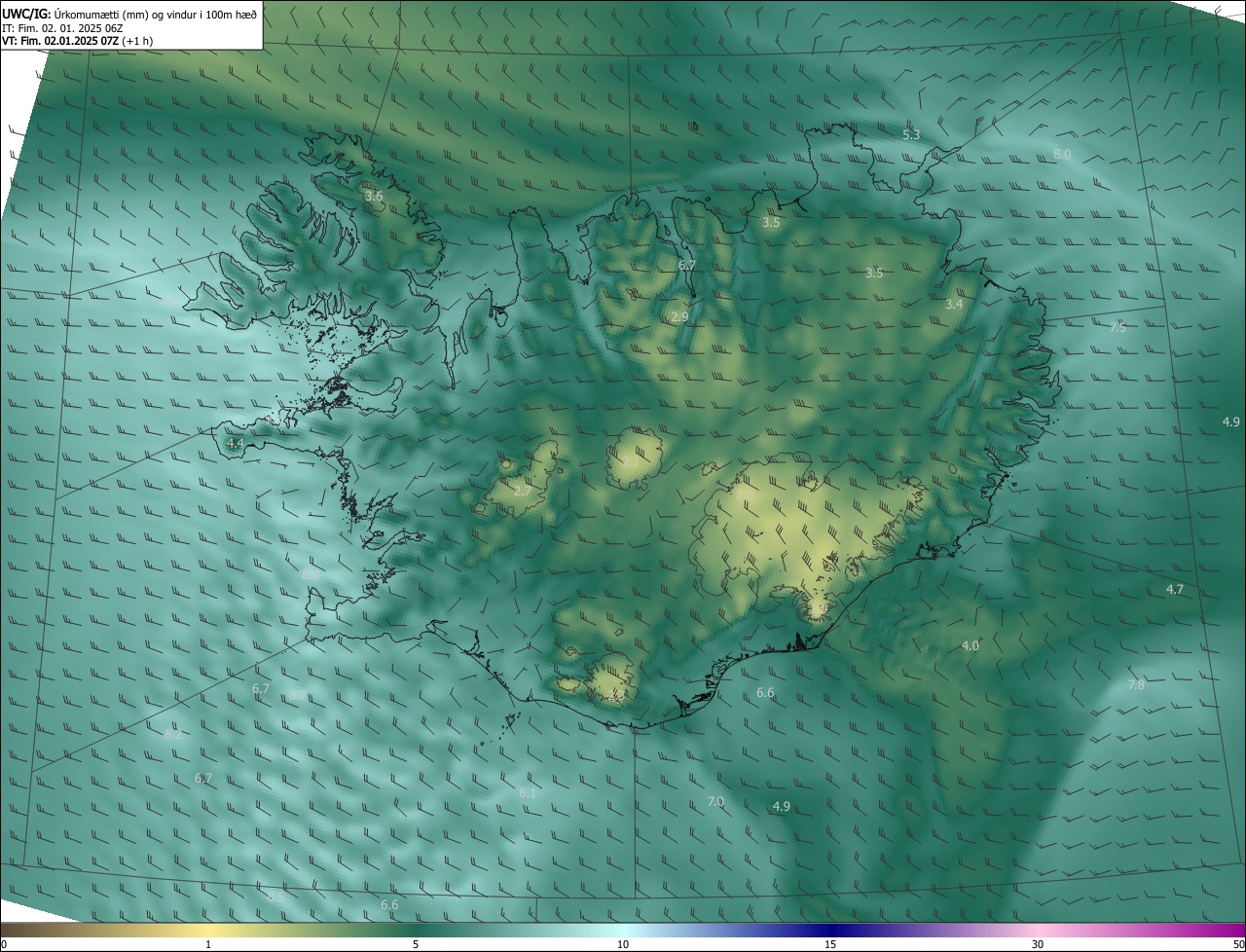
Task: Click the 4.4 value label on map
Action: coord(235,444)
